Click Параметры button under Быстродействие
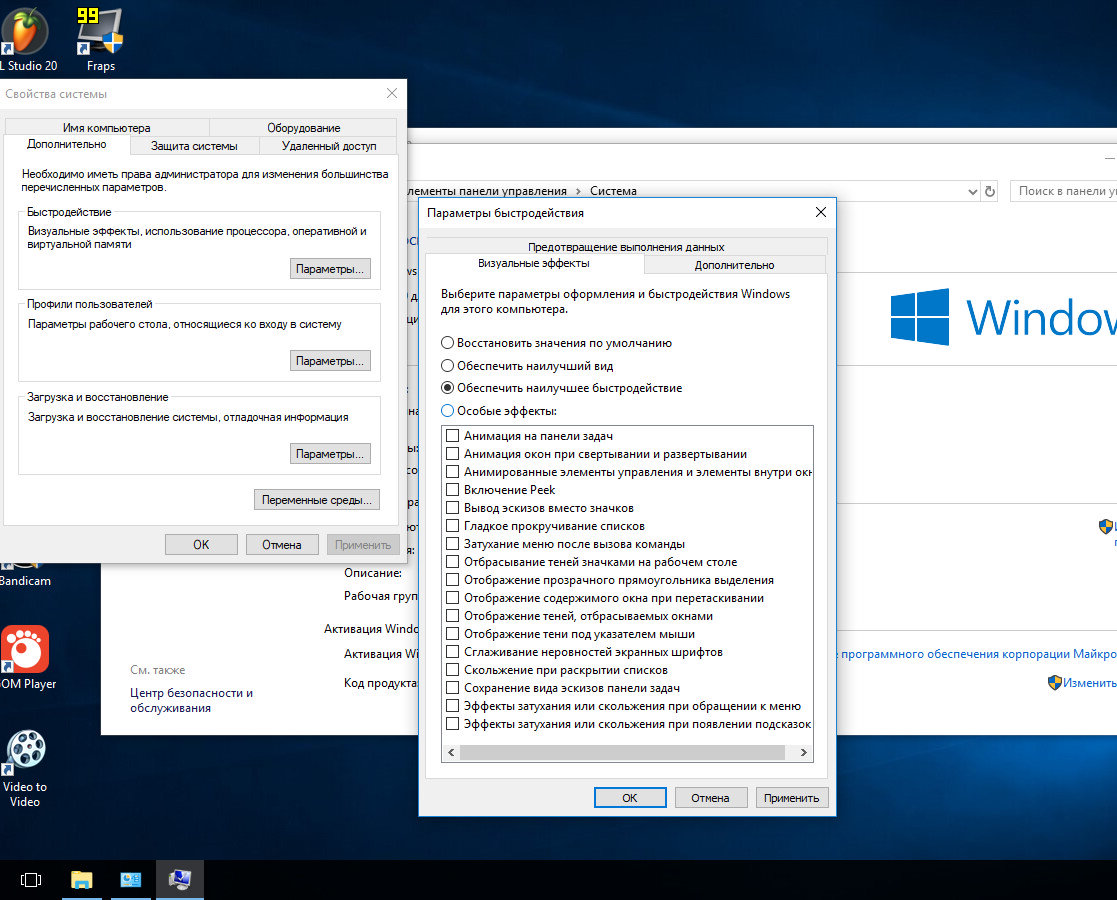The height and width of the screenshot is (900, 1117). (x=330, y=269)
